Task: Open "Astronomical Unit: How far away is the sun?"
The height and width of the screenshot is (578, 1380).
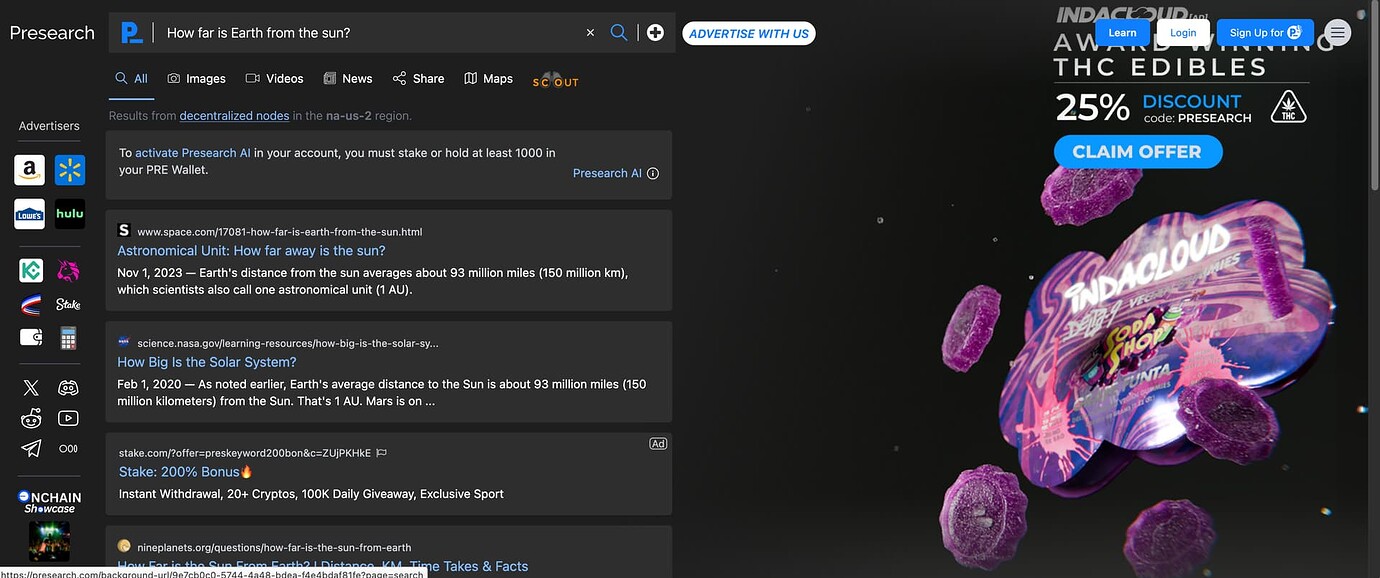Action: pos(251,251)
